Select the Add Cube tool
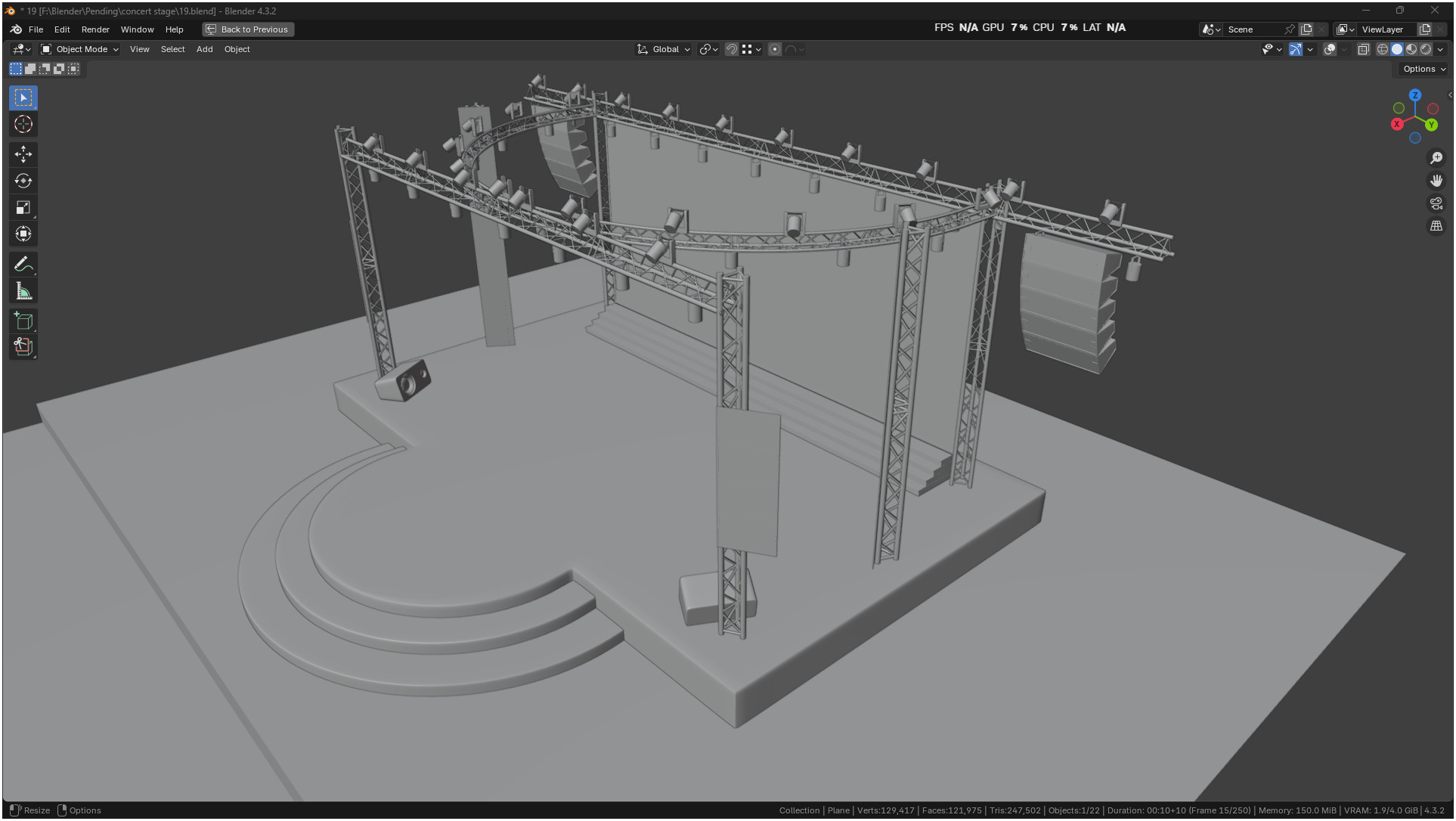1456x821 pixels. (23, 321)
